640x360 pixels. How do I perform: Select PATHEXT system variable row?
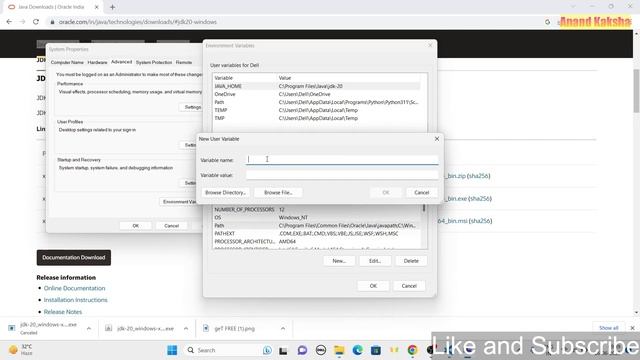point(317,233)
